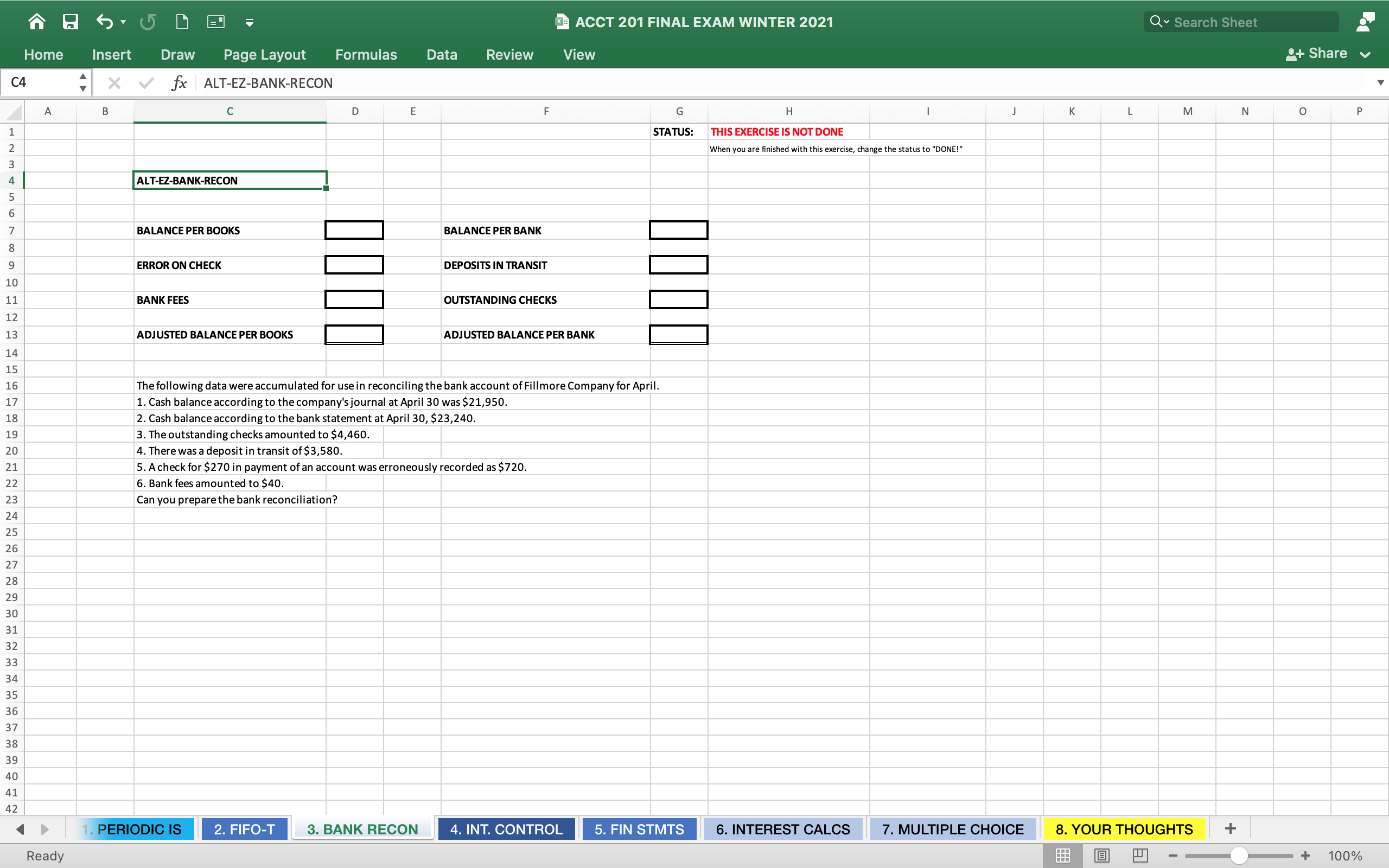Switch to Page Layout view

click(x=1101, y=856)
